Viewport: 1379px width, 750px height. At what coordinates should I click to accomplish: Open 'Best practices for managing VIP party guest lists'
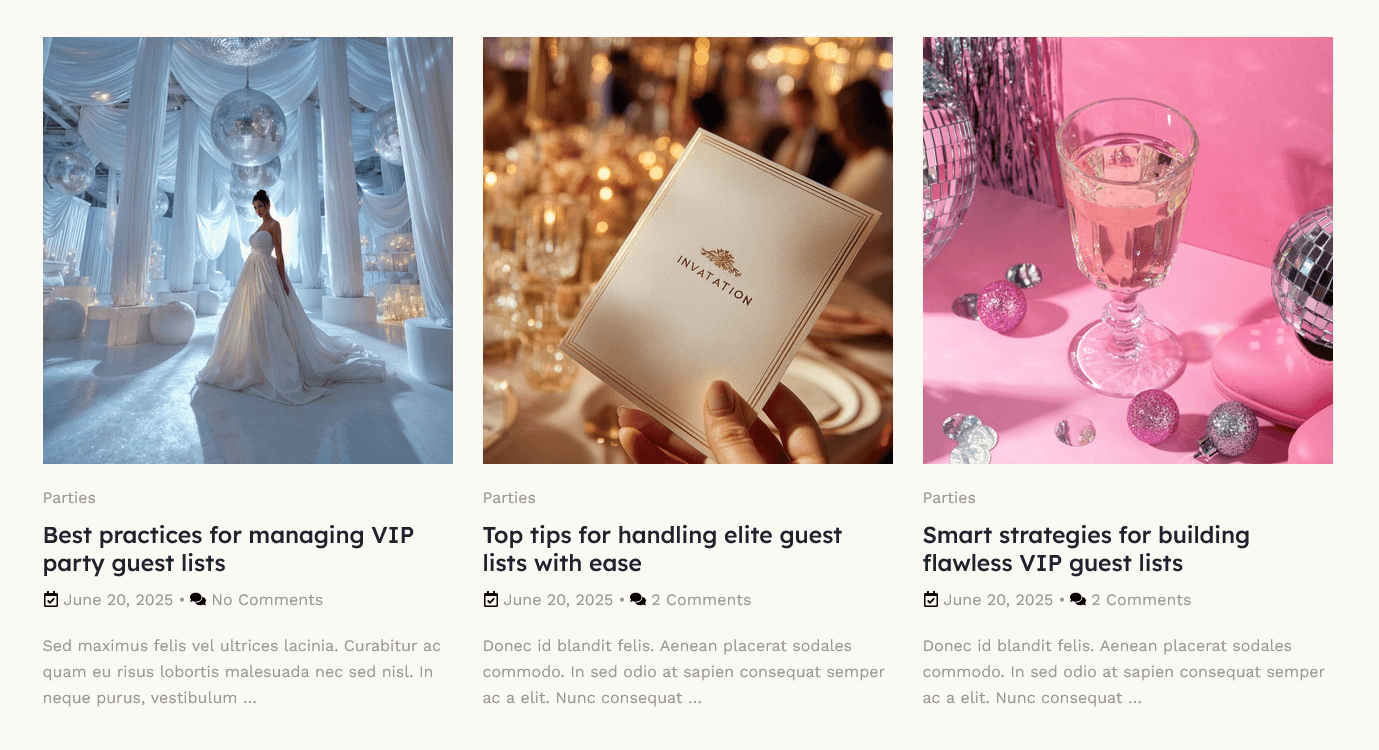[x=228, y=549]
